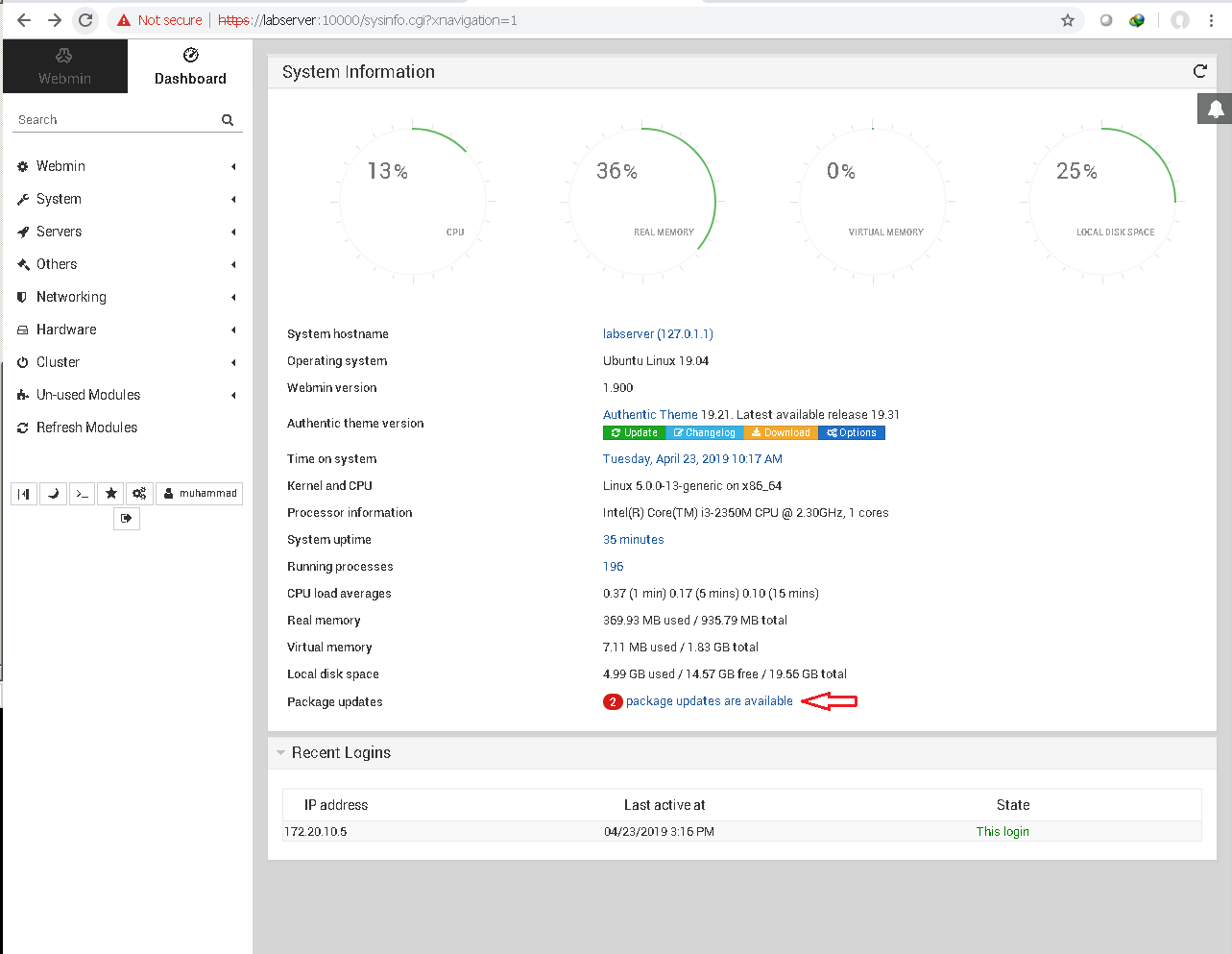The width and height of the screenshot is (1232, 954).
Task: Reload the page with the browser refresh icon
Action: click(85, 20)
